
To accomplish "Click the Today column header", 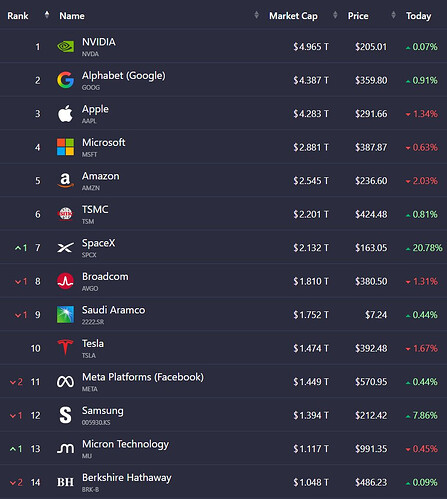I will [418, 16].
